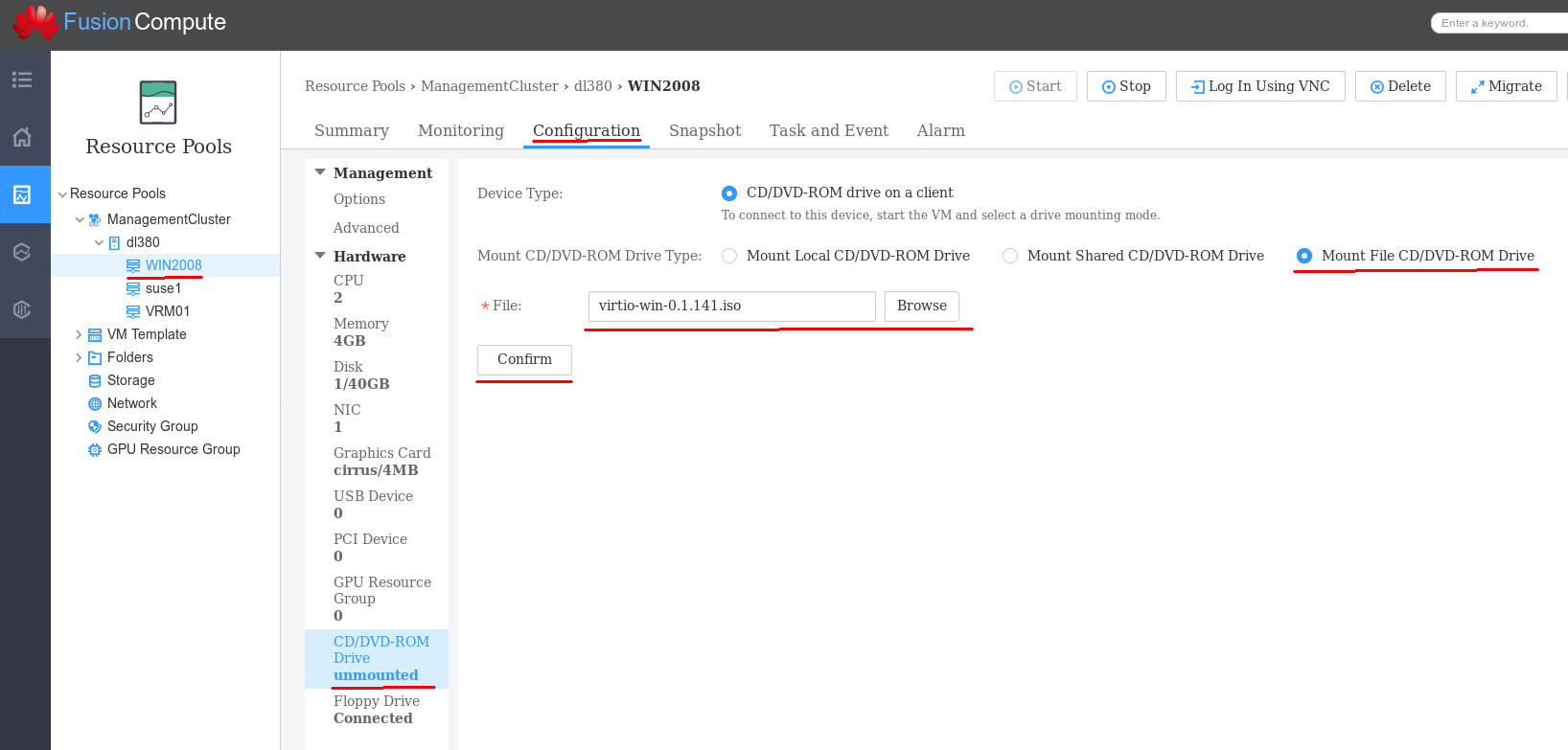Open the Monitoring tab
This screenshot has width=1568, height=750.
pyautogui.click(x=460, y=130)
